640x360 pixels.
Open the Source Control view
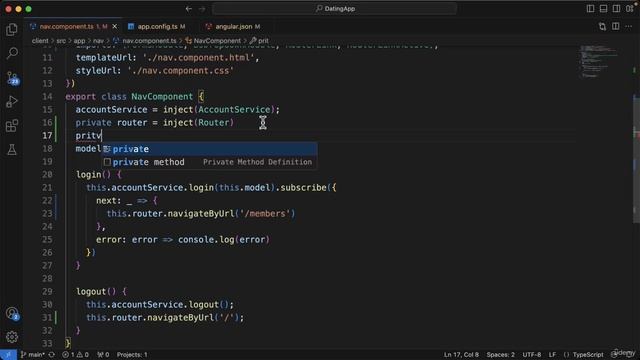[x=12, y=78]
